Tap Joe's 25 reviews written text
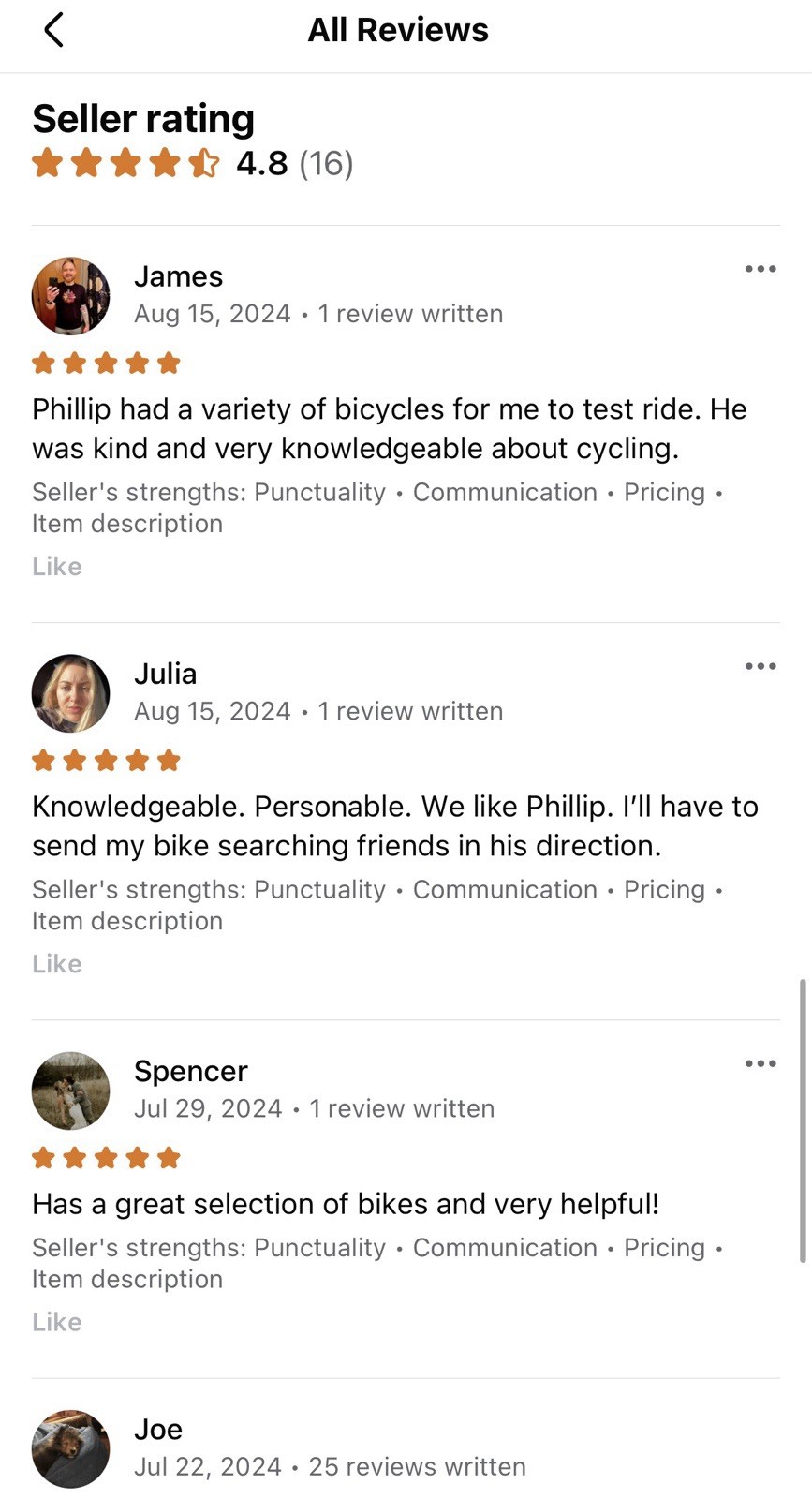This screenshot has width=812, height=1499. [x=418, y=1466]
